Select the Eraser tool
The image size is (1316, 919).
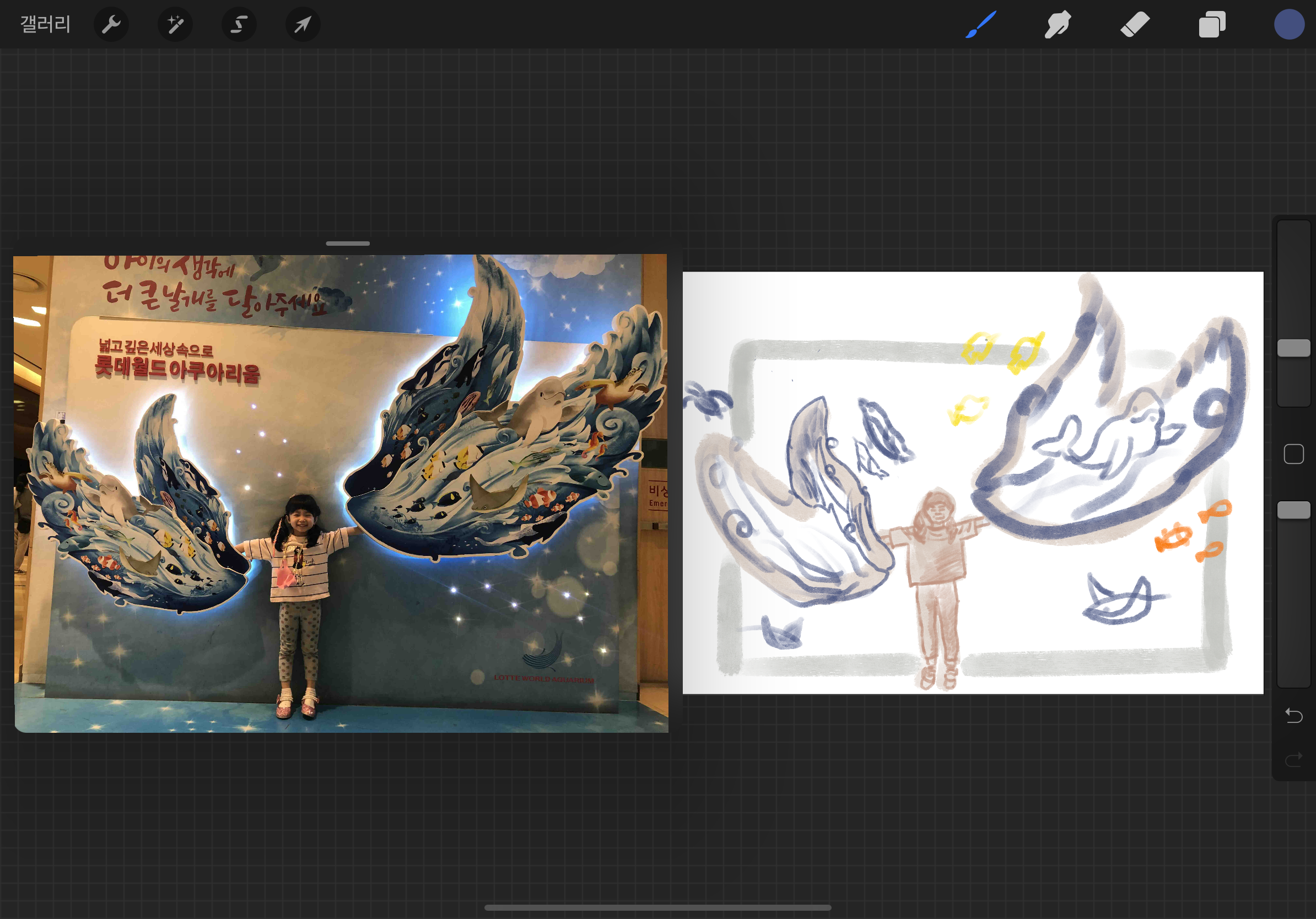[x=1135, y=25]
